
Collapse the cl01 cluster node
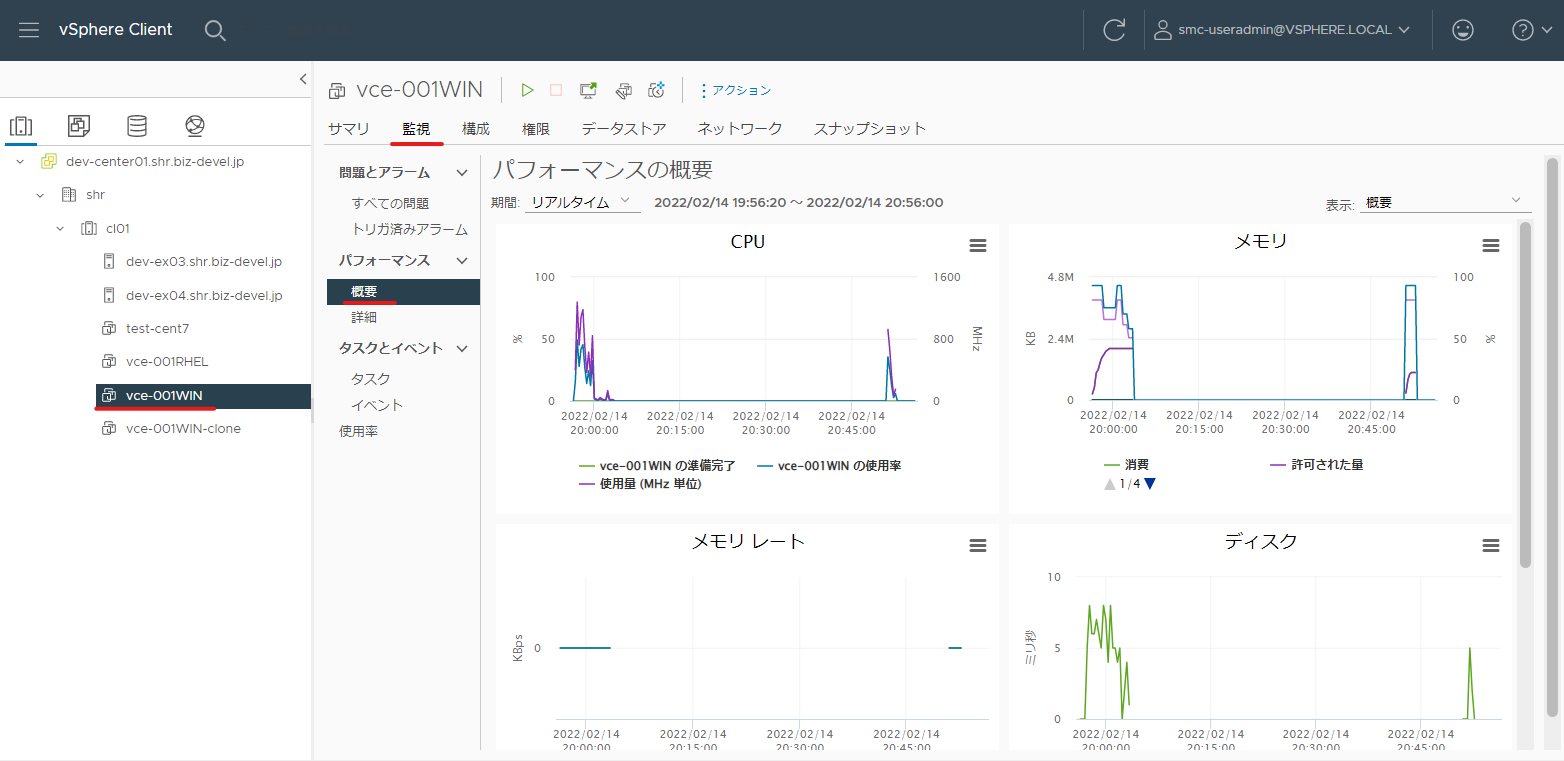tap(60, 228)
